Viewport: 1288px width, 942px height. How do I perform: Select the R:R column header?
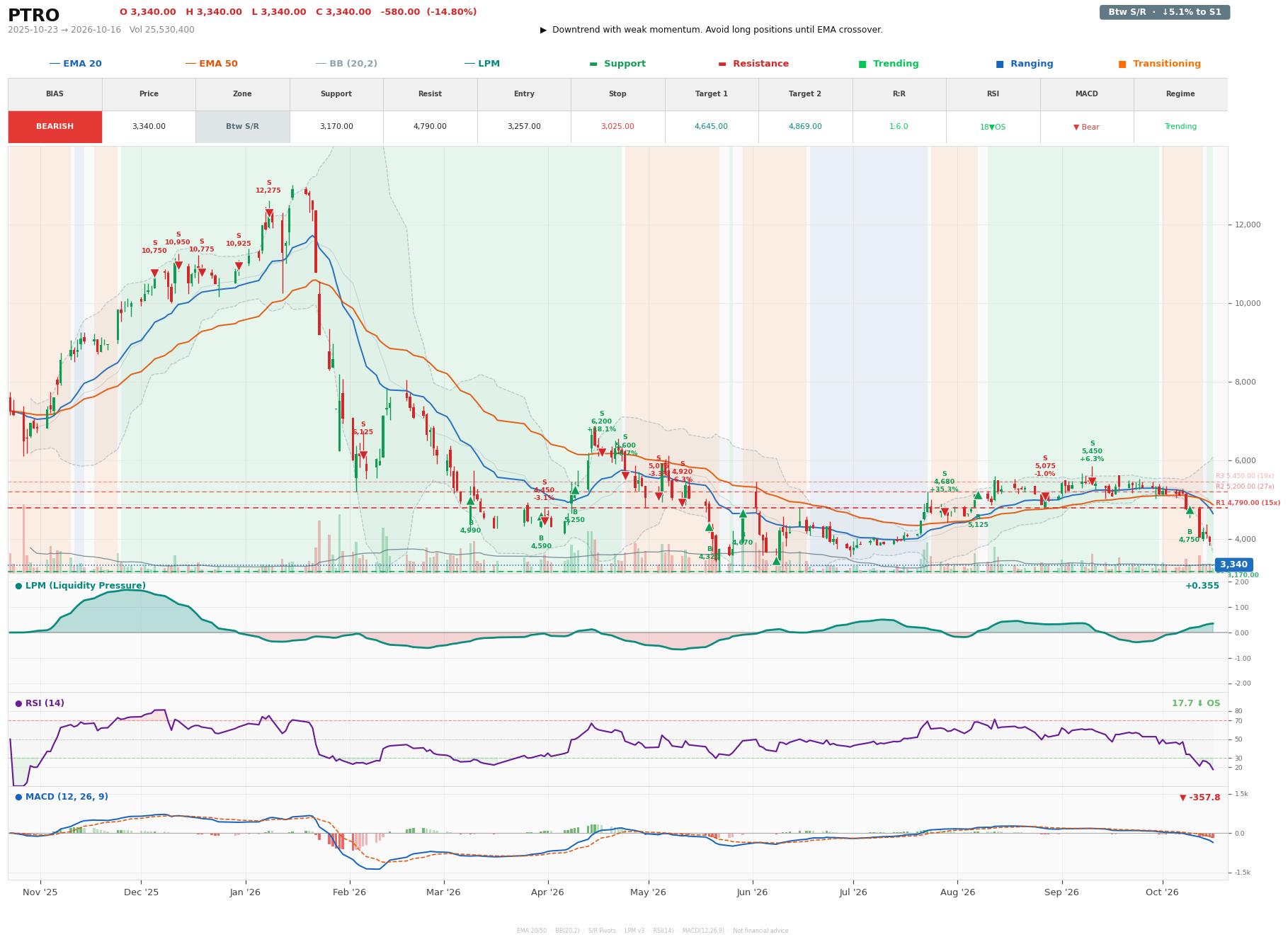(x=899, y=94)
